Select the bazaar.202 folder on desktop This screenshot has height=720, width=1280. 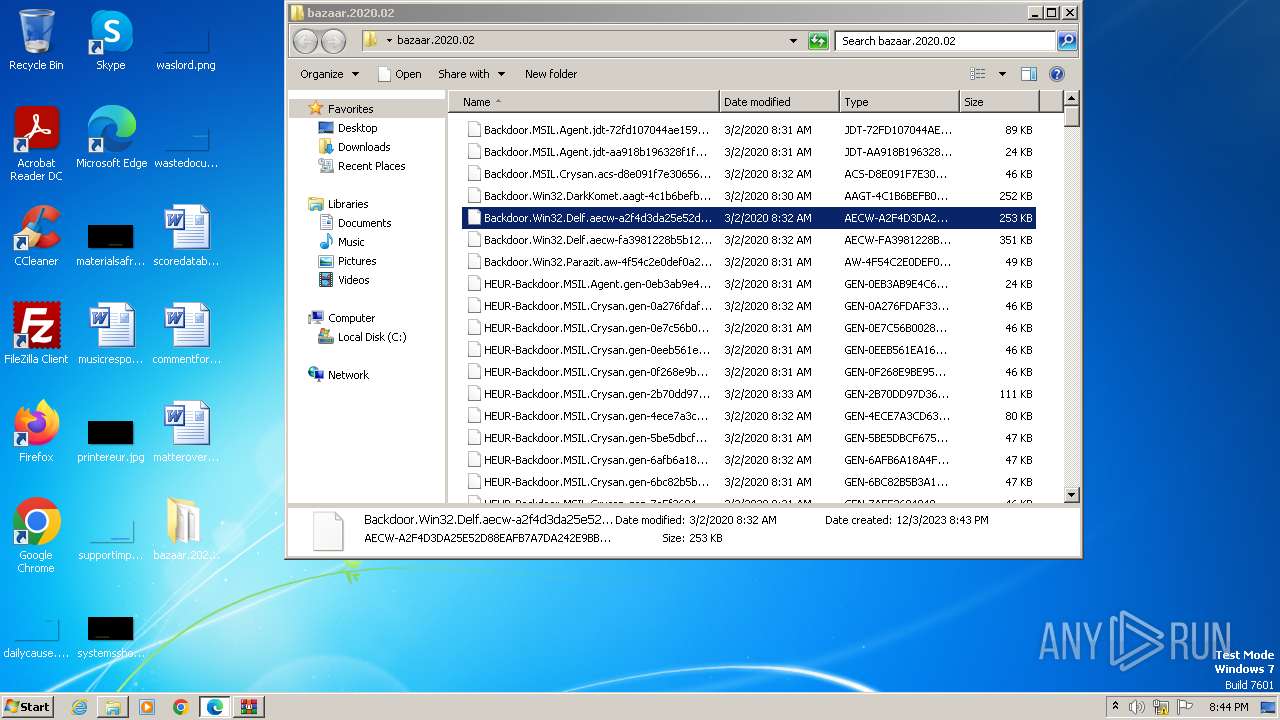click(185, 529)
